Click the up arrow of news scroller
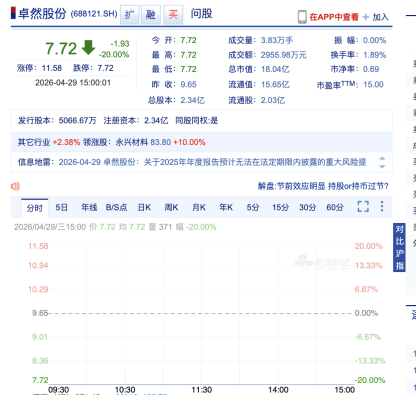 [x=382, y=158]
